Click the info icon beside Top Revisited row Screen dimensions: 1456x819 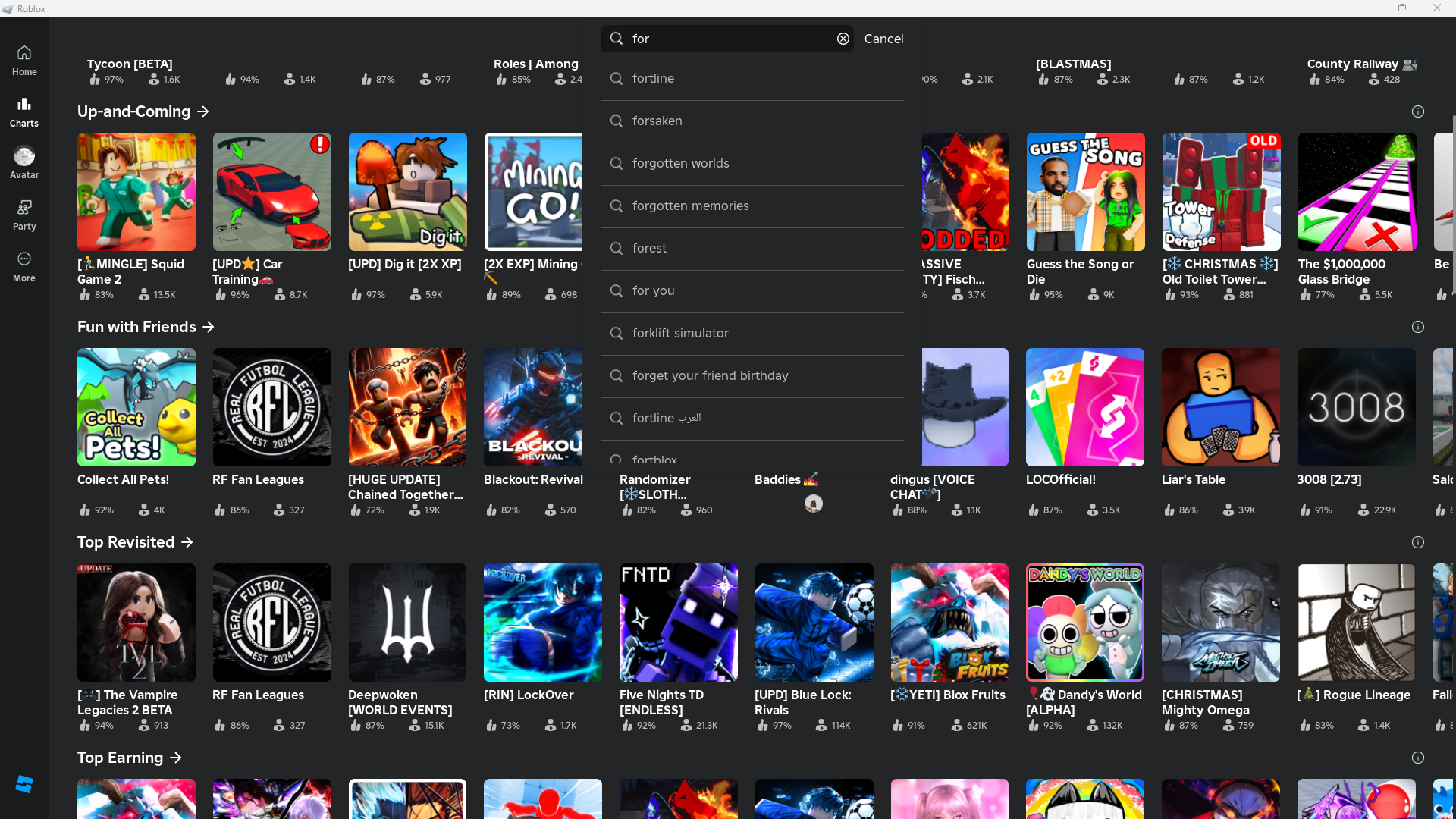(x=1417, y=542)
